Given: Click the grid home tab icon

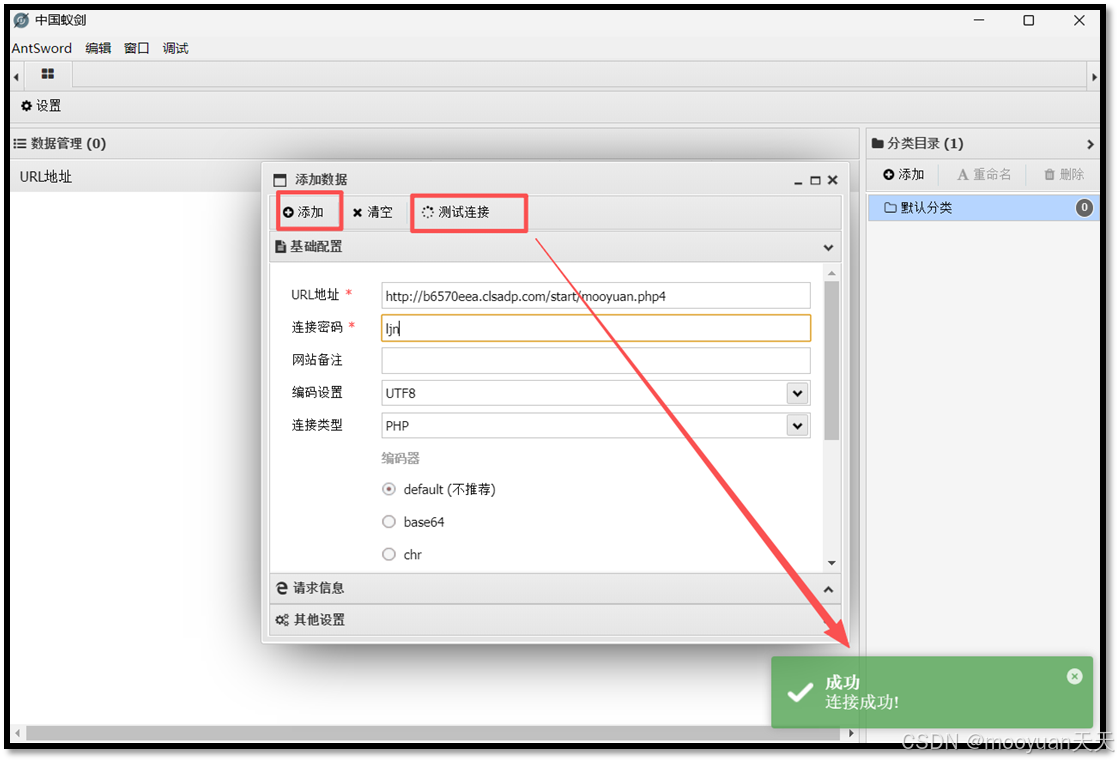Looking at the screenshot, I should [x=48, y=74].
